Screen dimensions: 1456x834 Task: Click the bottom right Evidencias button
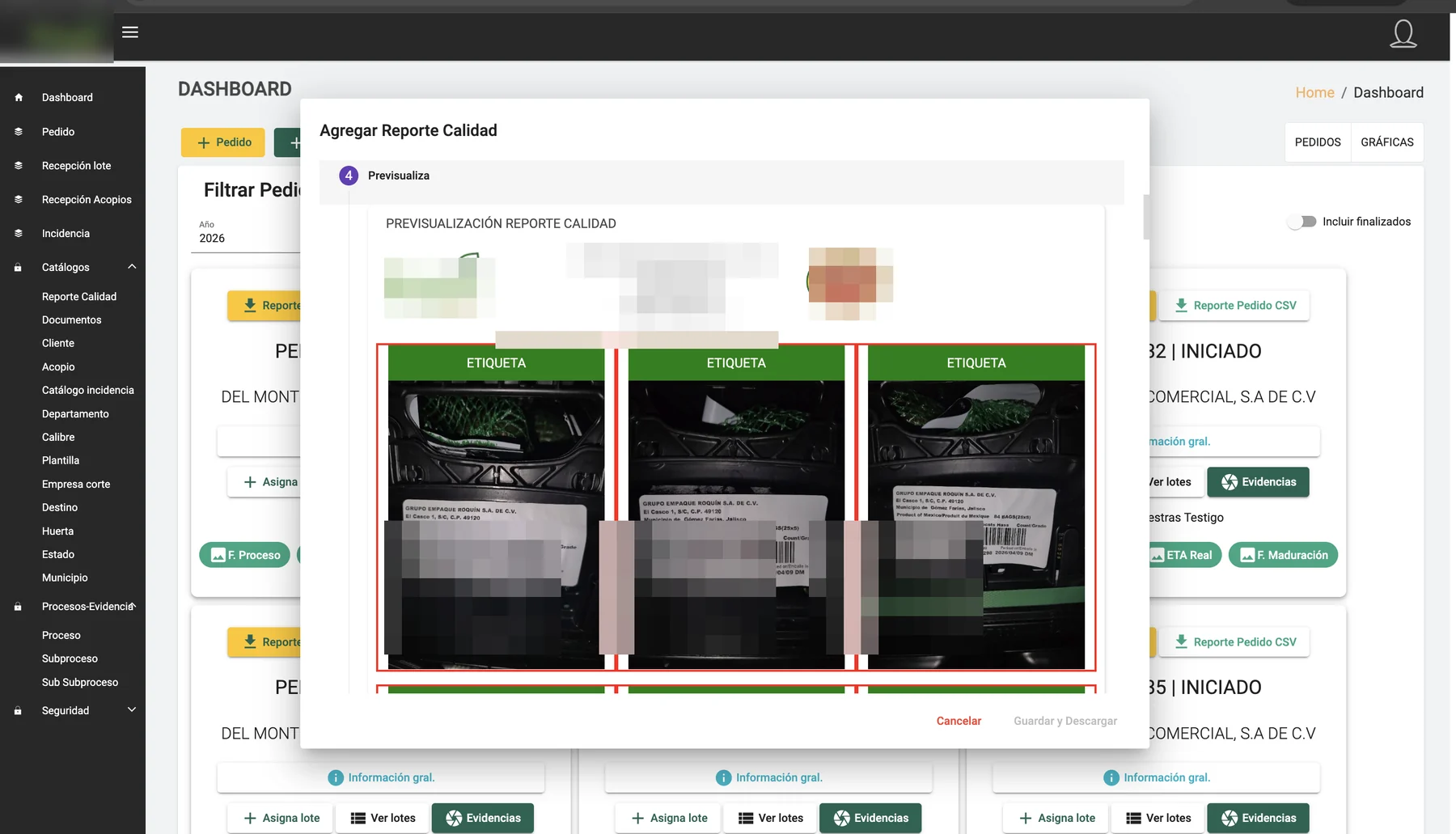point(1258,818)
